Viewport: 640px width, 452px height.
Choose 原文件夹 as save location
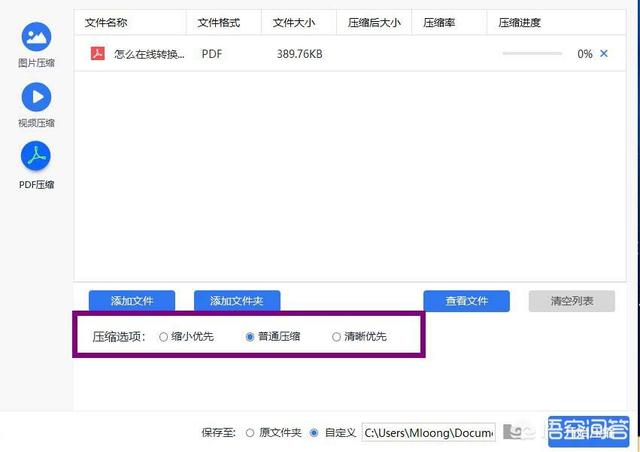click(250, 433)
